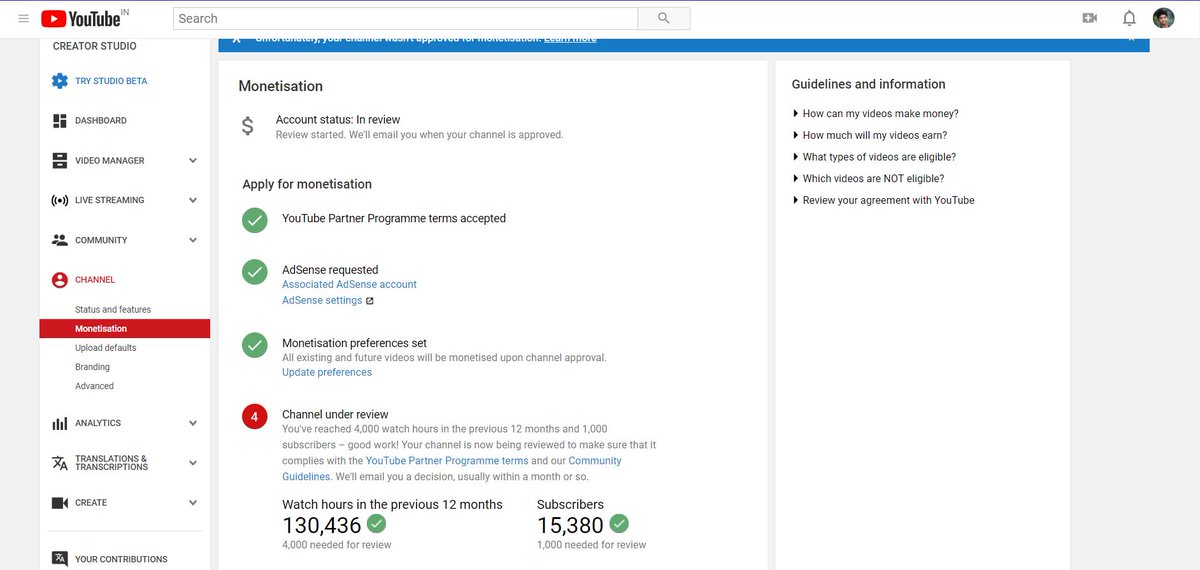Open Associated AdSense account link
This screenshot has width=1200, height=570.
349,285
